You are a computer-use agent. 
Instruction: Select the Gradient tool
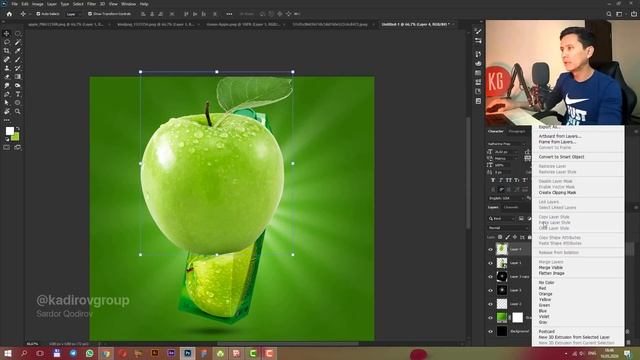tap(18, 77)
